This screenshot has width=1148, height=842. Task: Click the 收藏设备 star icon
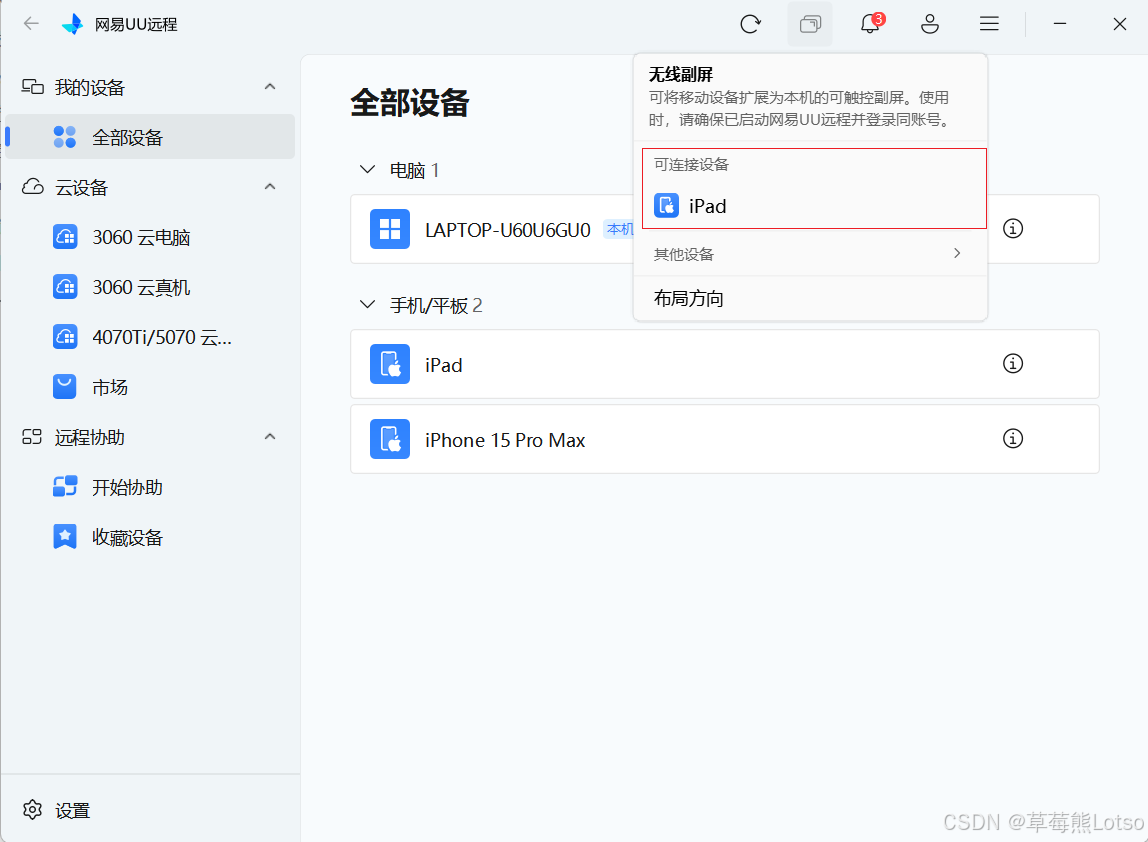point(64,537)
